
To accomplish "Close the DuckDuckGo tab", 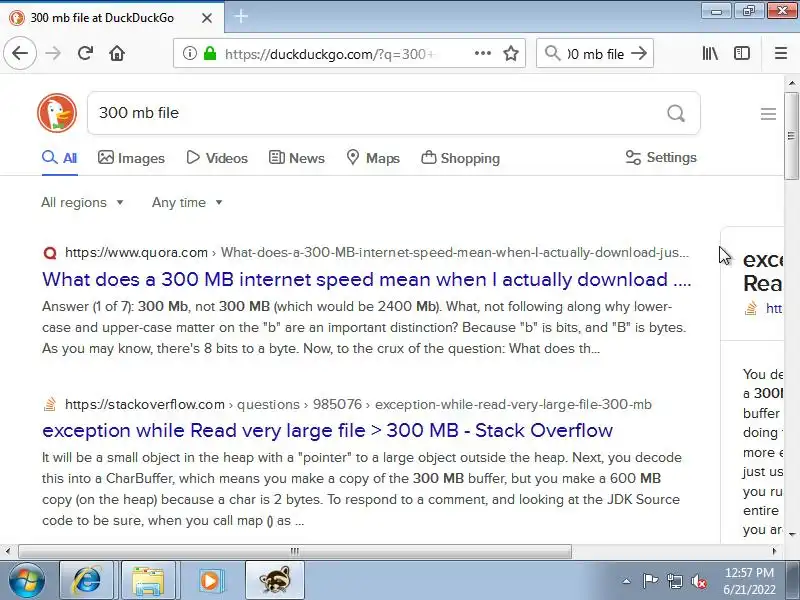I will [x=207, y=18].
